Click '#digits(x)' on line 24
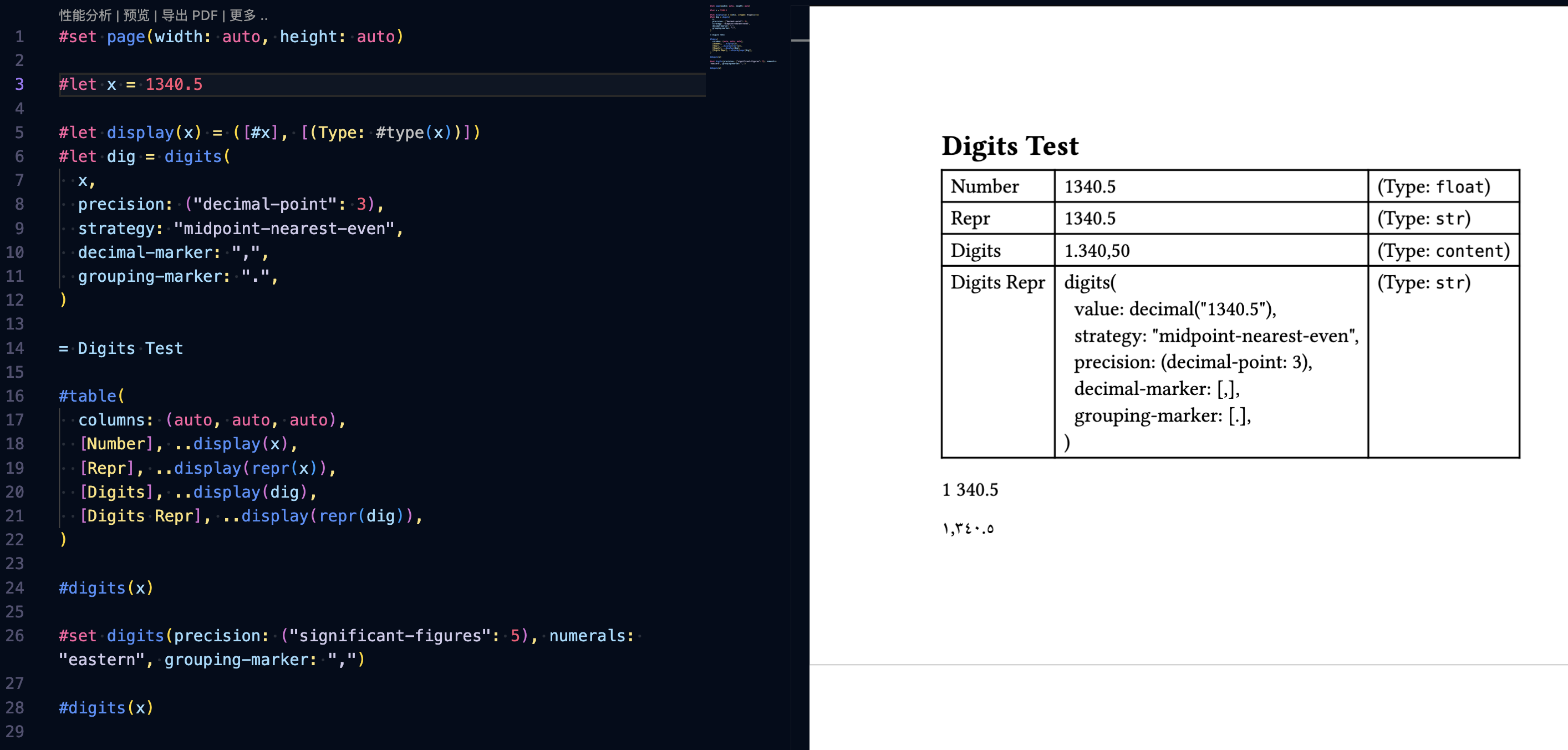This screenshot has width=1568, height=750. [x=106, y=588]
